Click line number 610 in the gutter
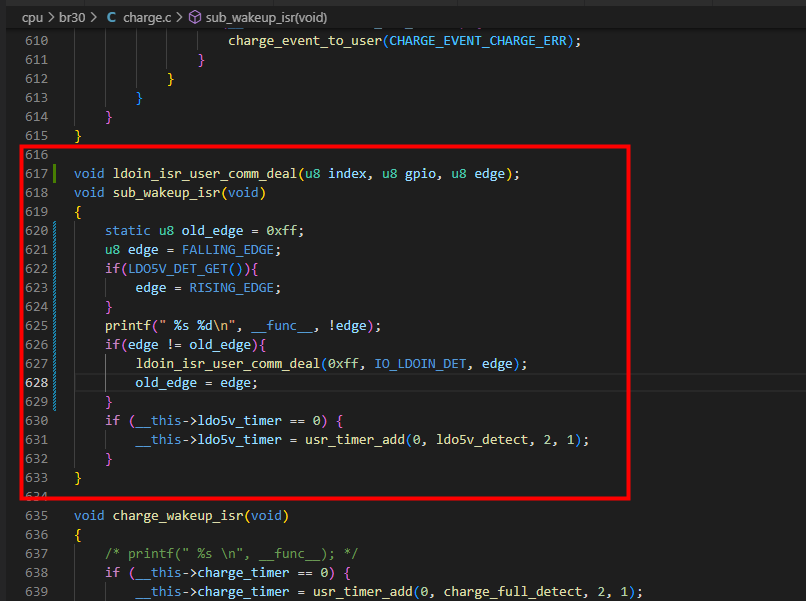 [x=36, y=41]
